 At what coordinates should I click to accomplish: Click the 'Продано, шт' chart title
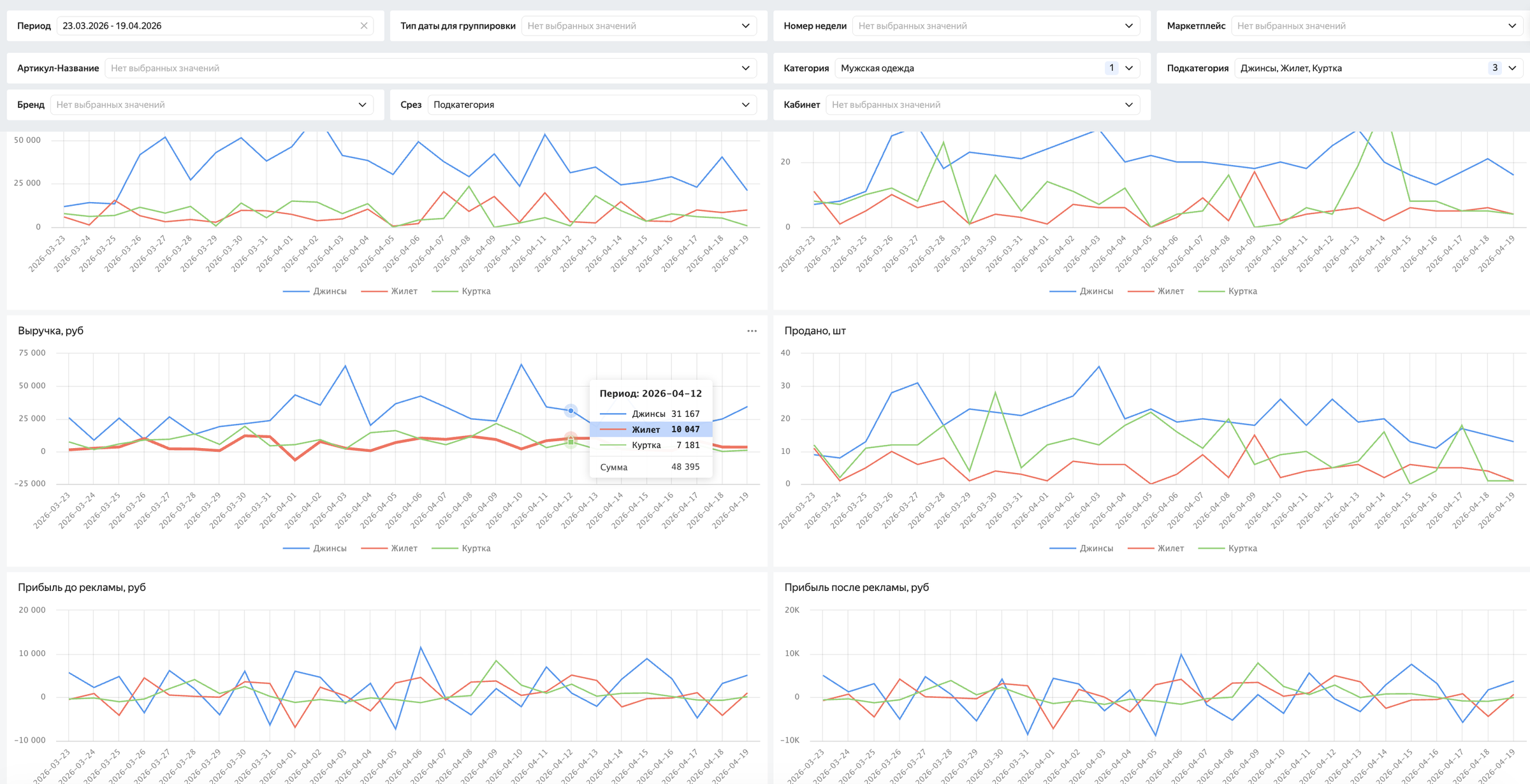click(815, 331)
